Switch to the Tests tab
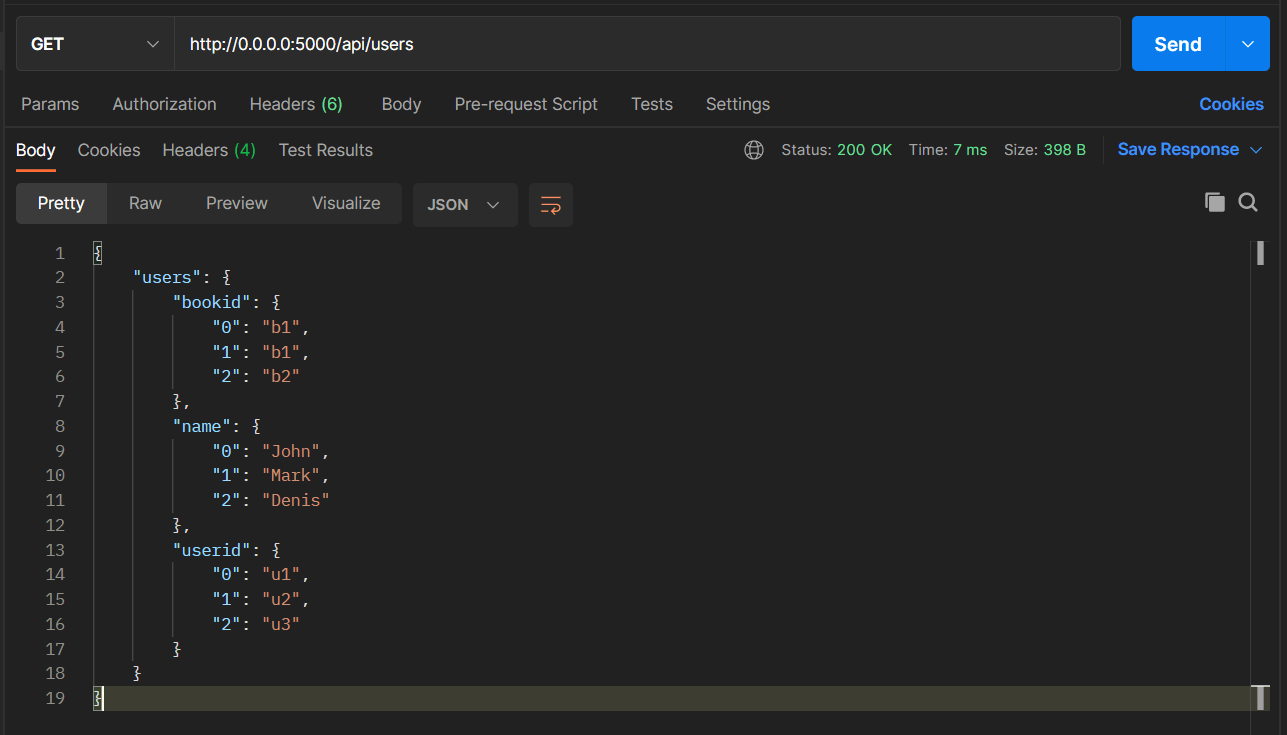Viewport: 1287px width, 735px height. [x=651, y=104]
